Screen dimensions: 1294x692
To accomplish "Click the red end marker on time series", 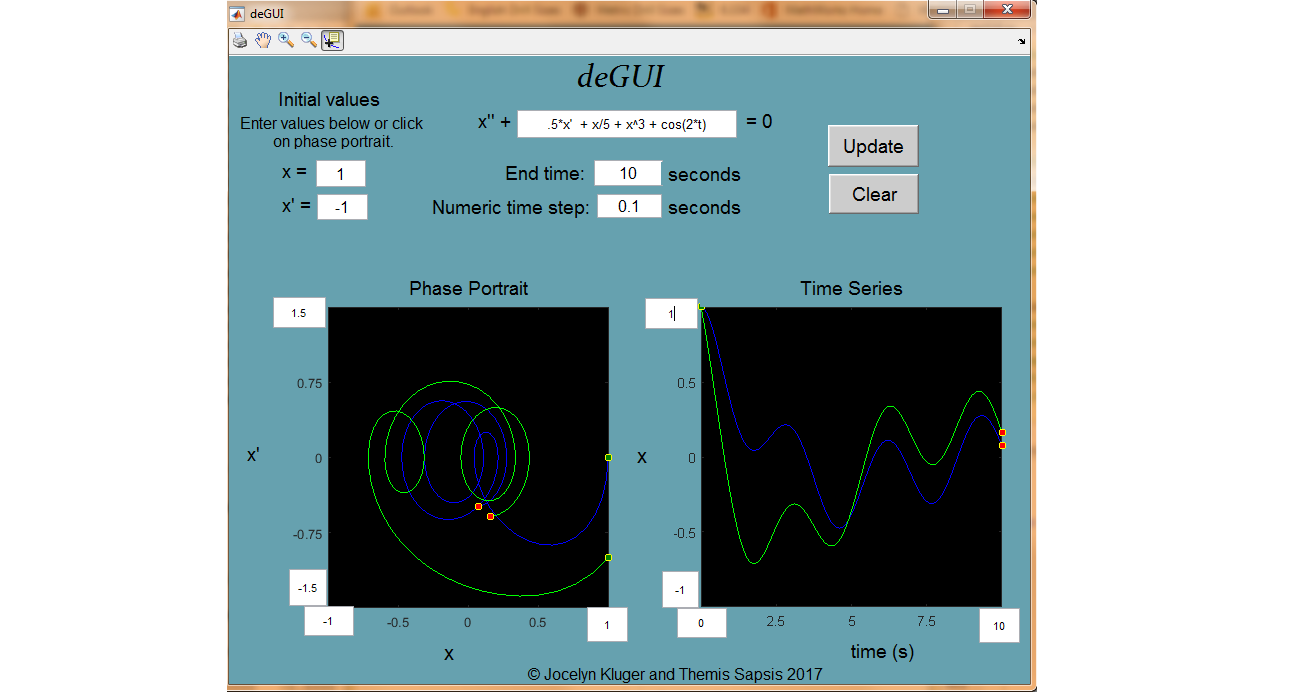I will [1002, 433].
